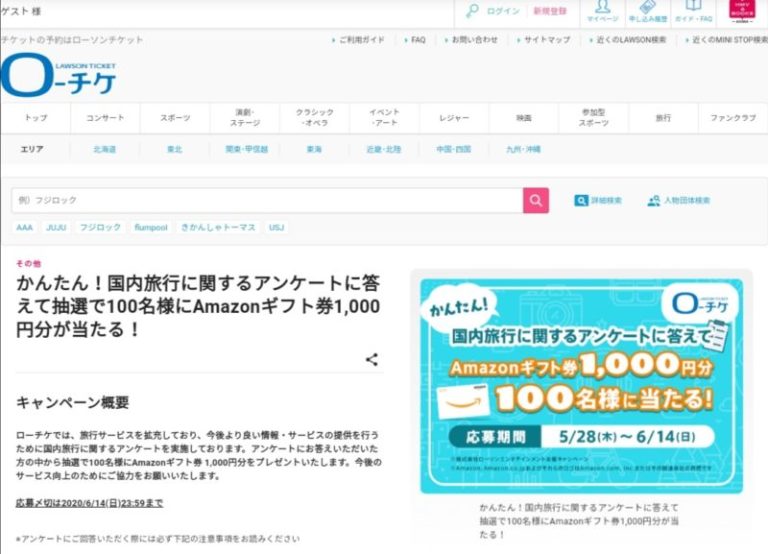Select the スポーツ category tab

coord(175,118)
